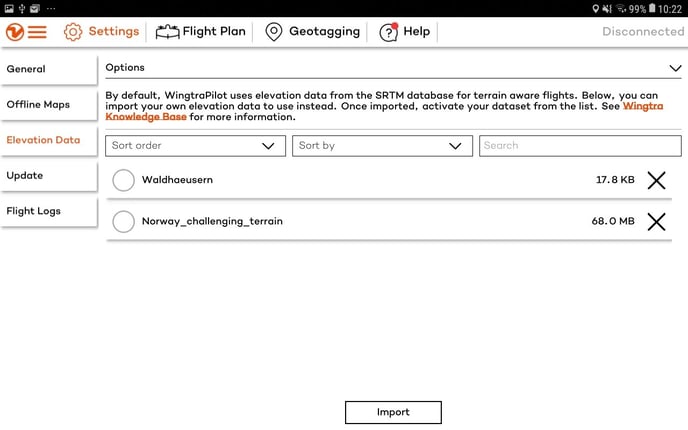688x430 pixels.
Task: Open the Settings tab
Action: (101, 32)
